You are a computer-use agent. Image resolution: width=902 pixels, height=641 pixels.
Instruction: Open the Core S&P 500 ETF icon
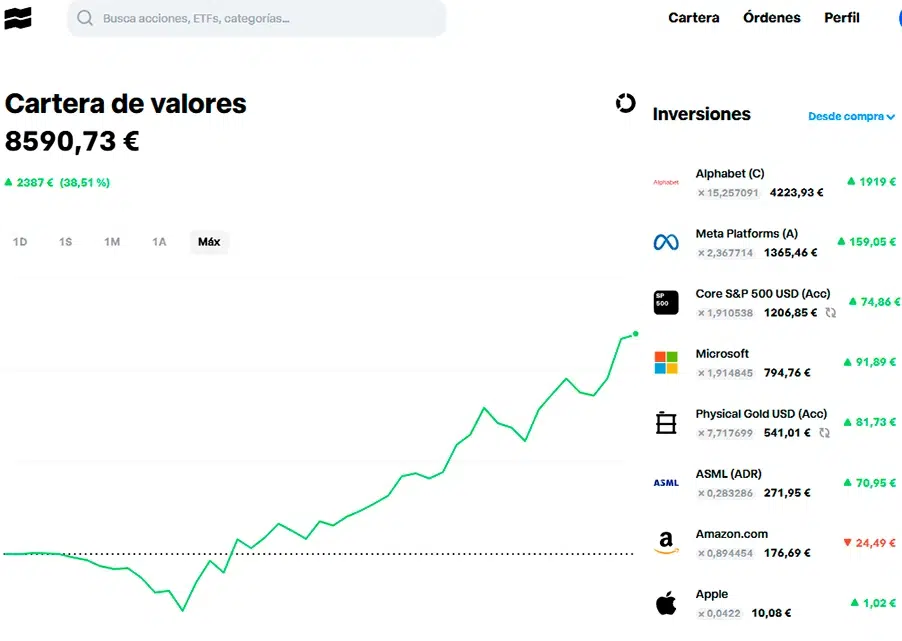[665, 302]
